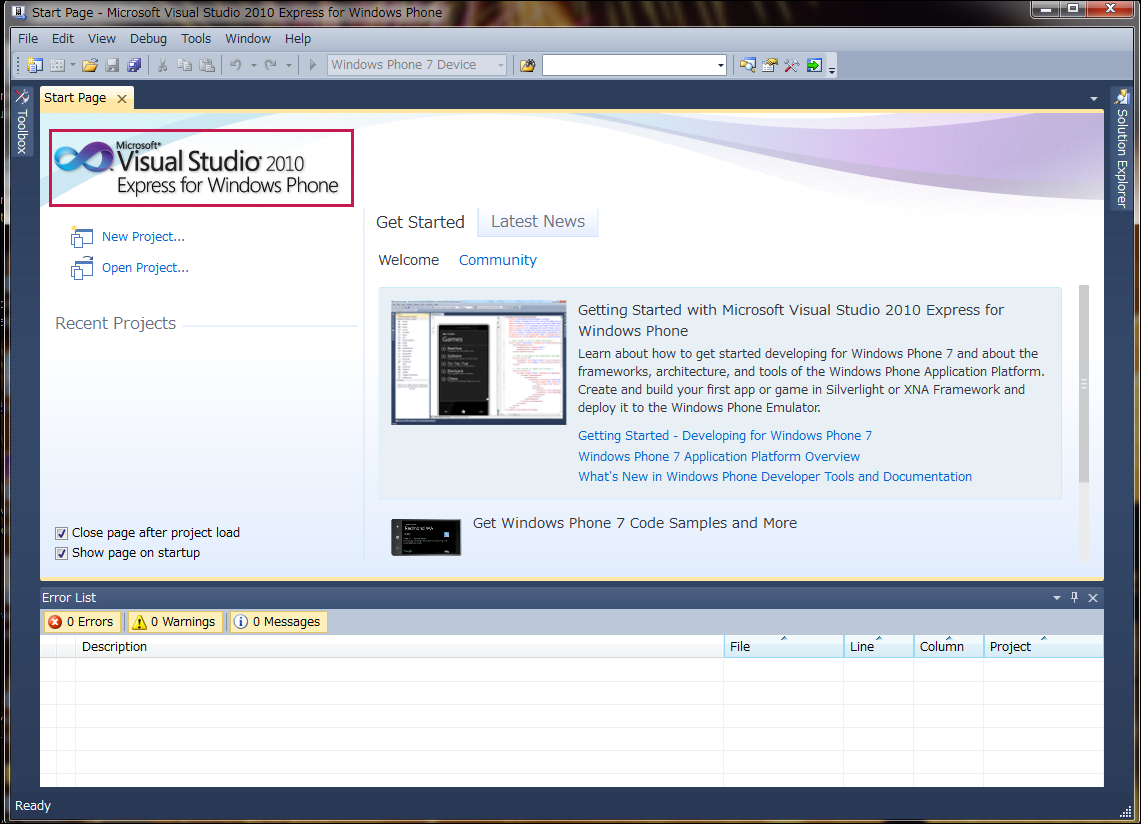
Task: Open the Find combo box dropdown arrow
Action: [720, 66]
